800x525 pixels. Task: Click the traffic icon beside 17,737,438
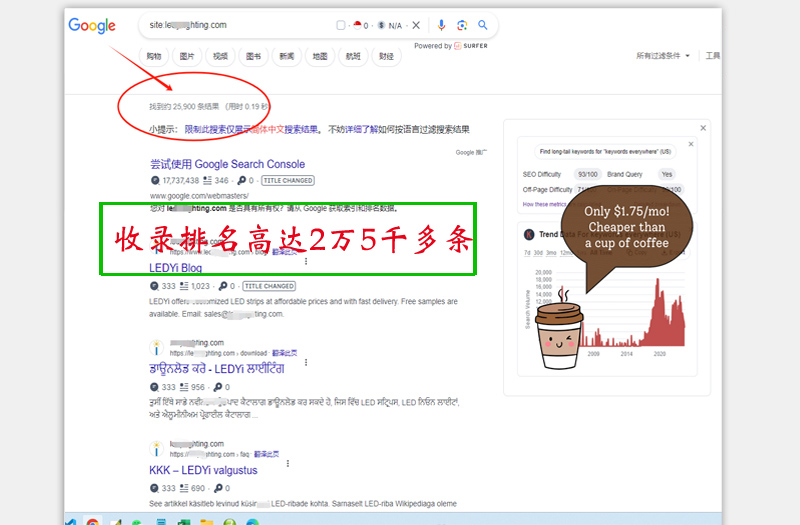(x=155, y=180)
